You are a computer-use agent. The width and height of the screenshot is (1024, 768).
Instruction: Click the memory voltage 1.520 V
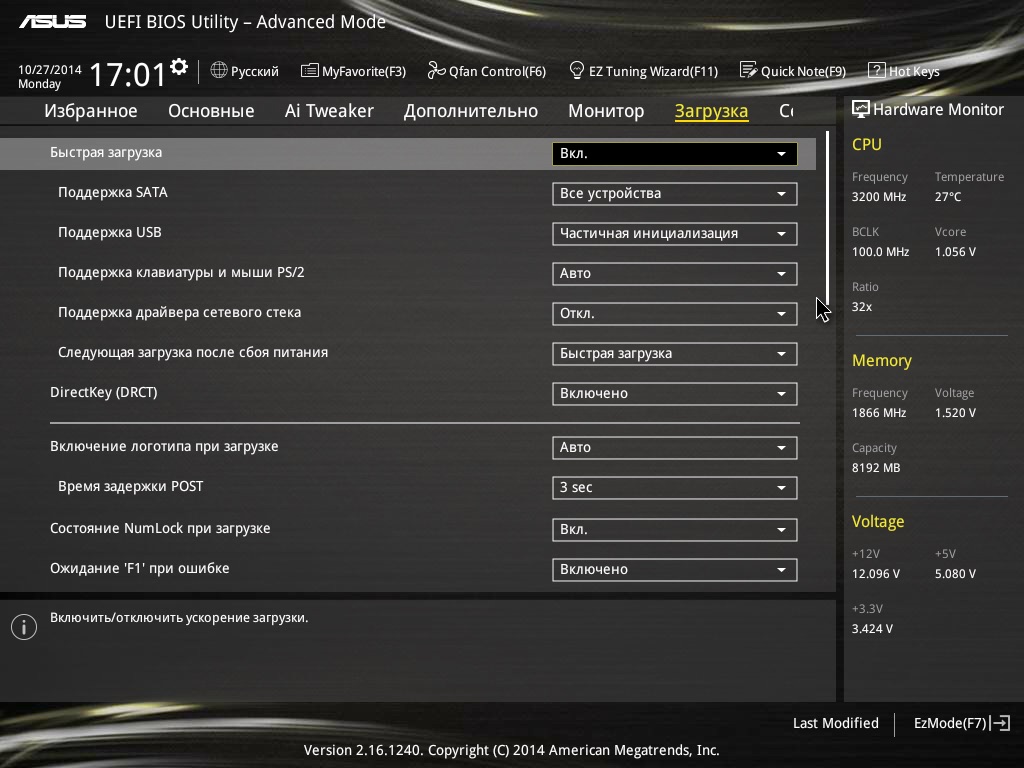[955, 413]
